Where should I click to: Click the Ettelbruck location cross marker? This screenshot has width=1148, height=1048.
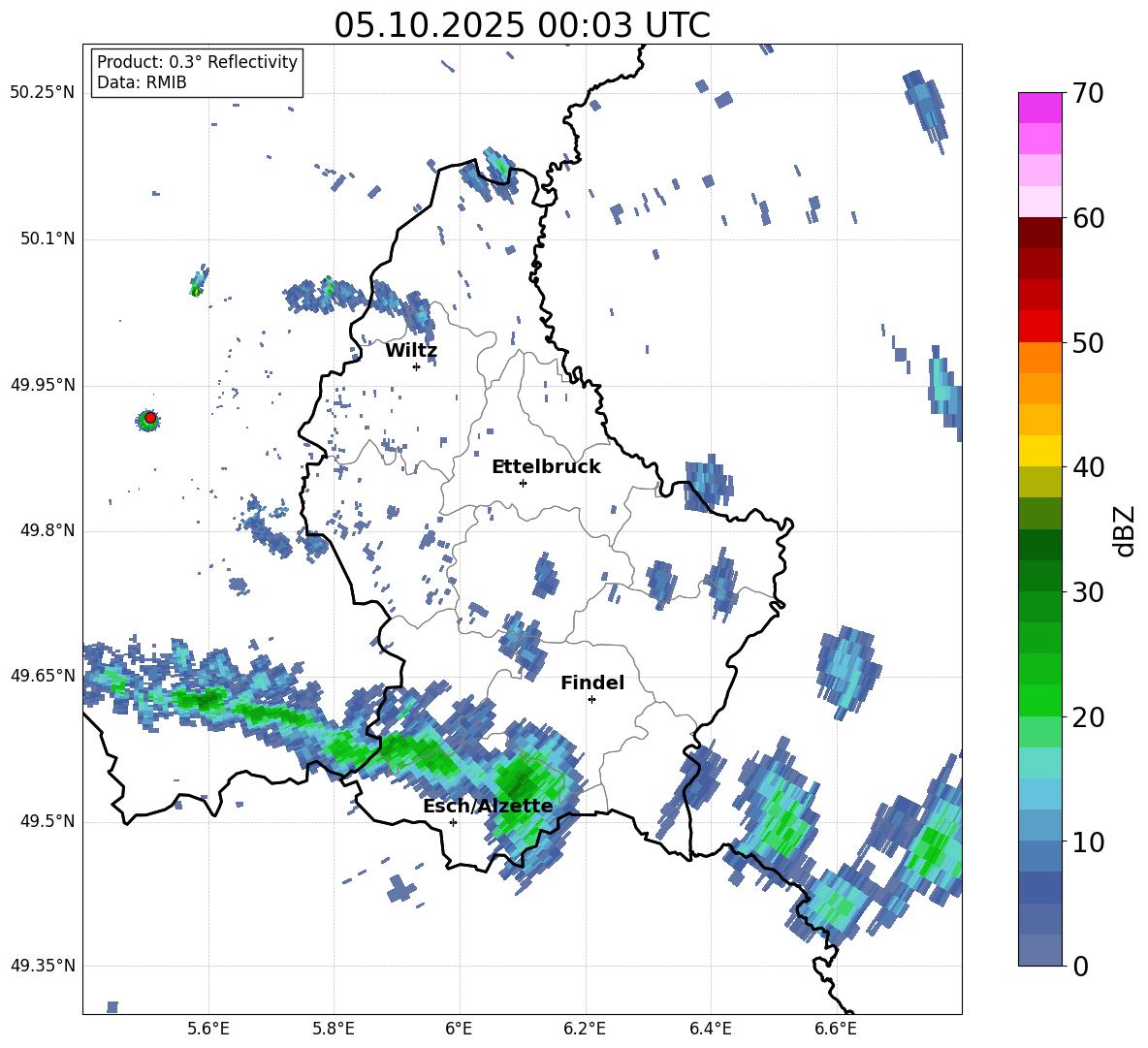coord(523,483)
